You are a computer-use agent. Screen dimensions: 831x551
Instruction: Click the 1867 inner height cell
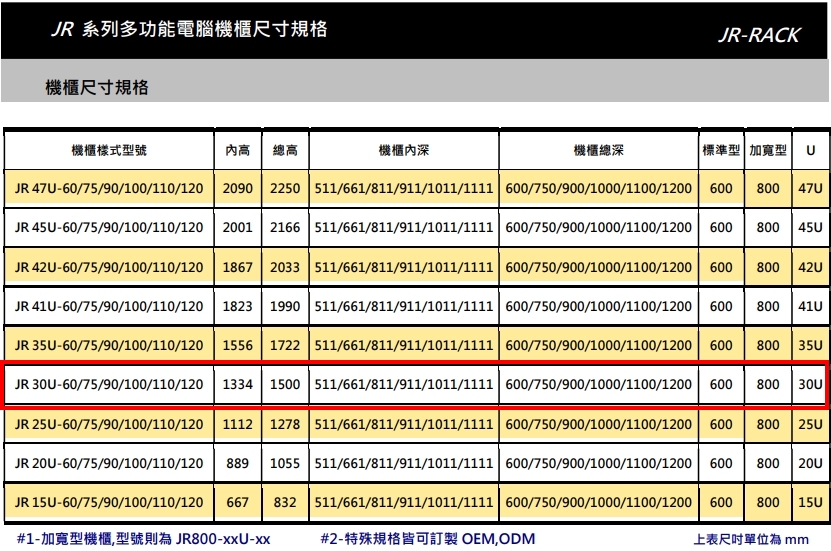click(x=237, y=267)
